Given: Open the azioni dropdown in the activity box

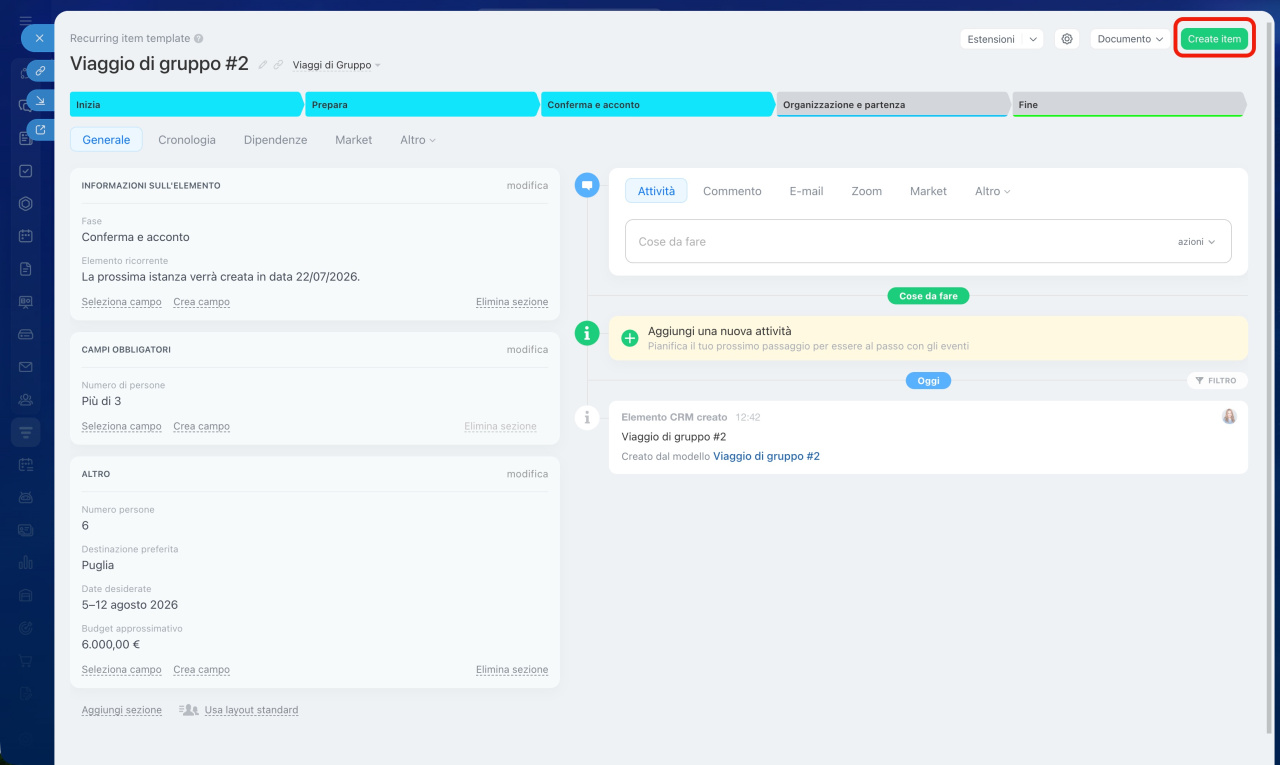Looking at the screenshot, I should pyautogui.click(x=1196, y=242).
